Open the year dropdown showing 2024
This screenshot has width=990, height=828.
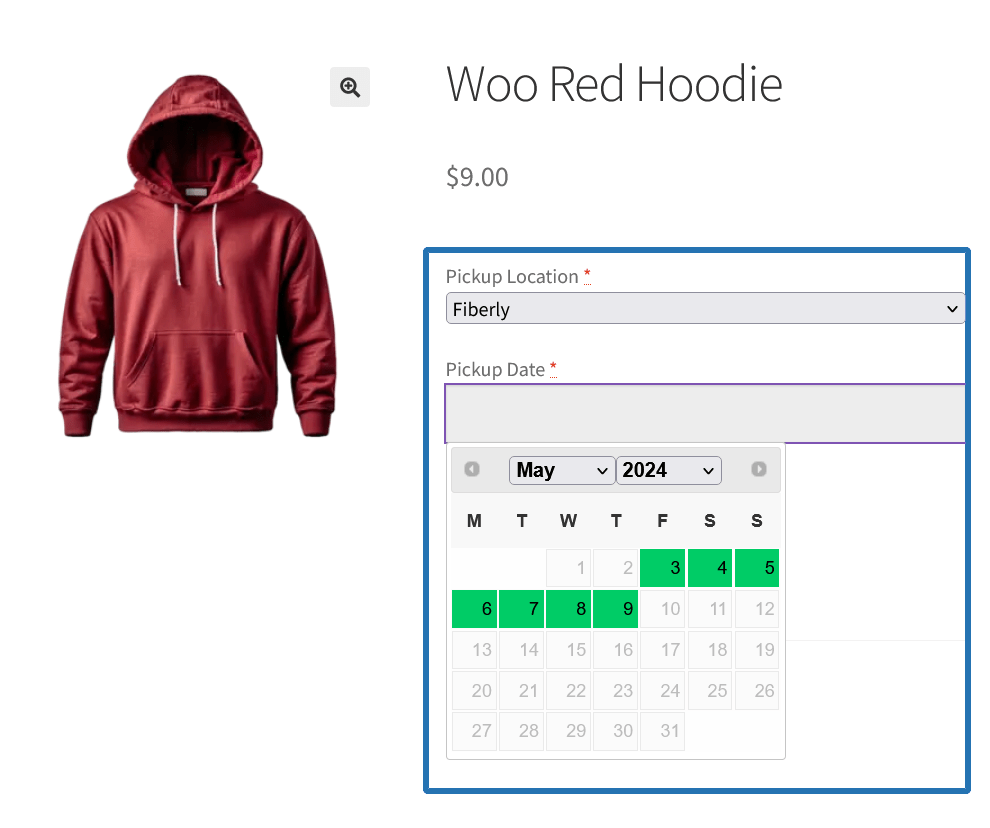click(x=668, y=470)
